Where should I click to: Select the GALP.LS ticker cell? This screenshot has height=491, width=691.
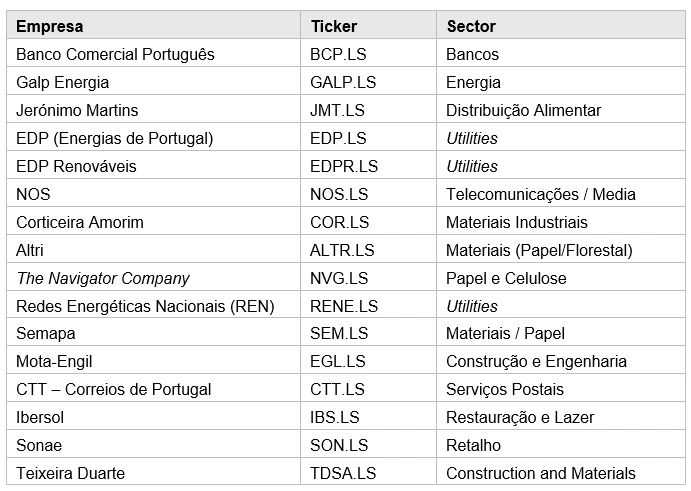[368, 82]
